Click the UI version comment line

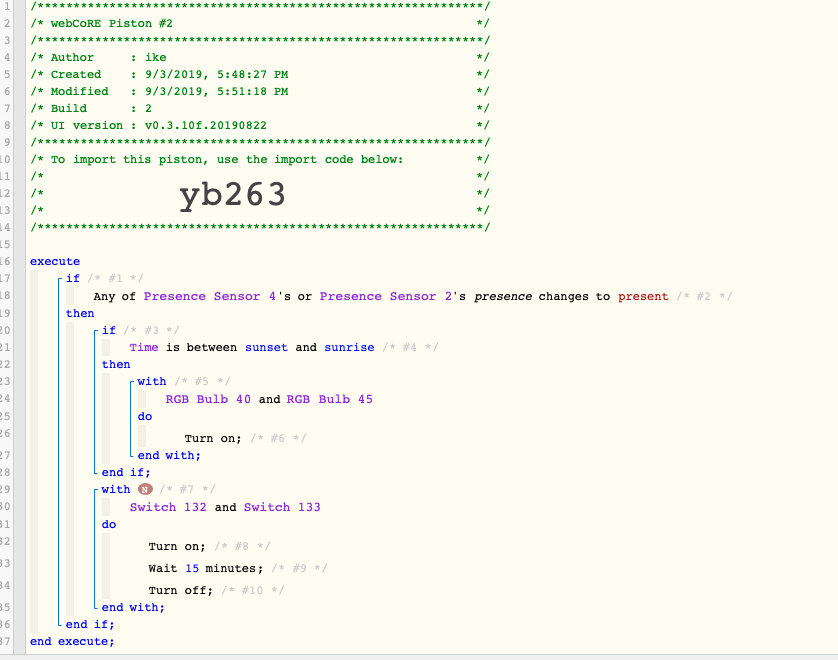coord(260,126)
